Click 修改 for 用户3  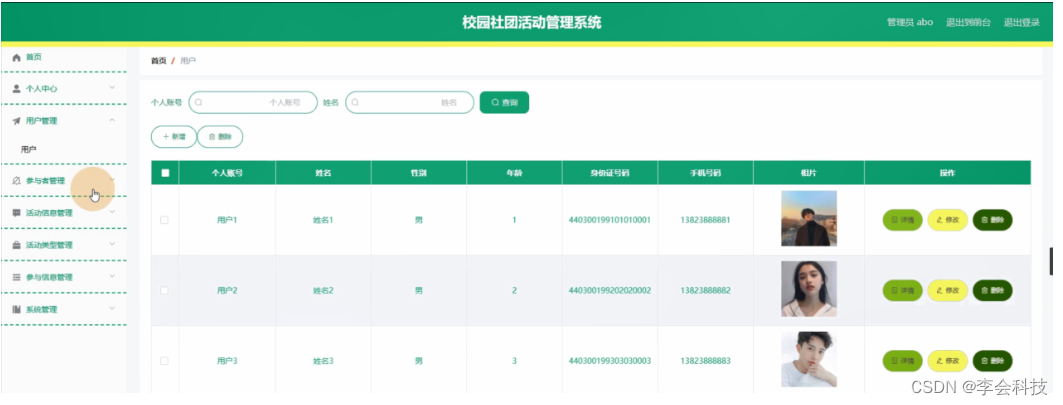point(948,361)
